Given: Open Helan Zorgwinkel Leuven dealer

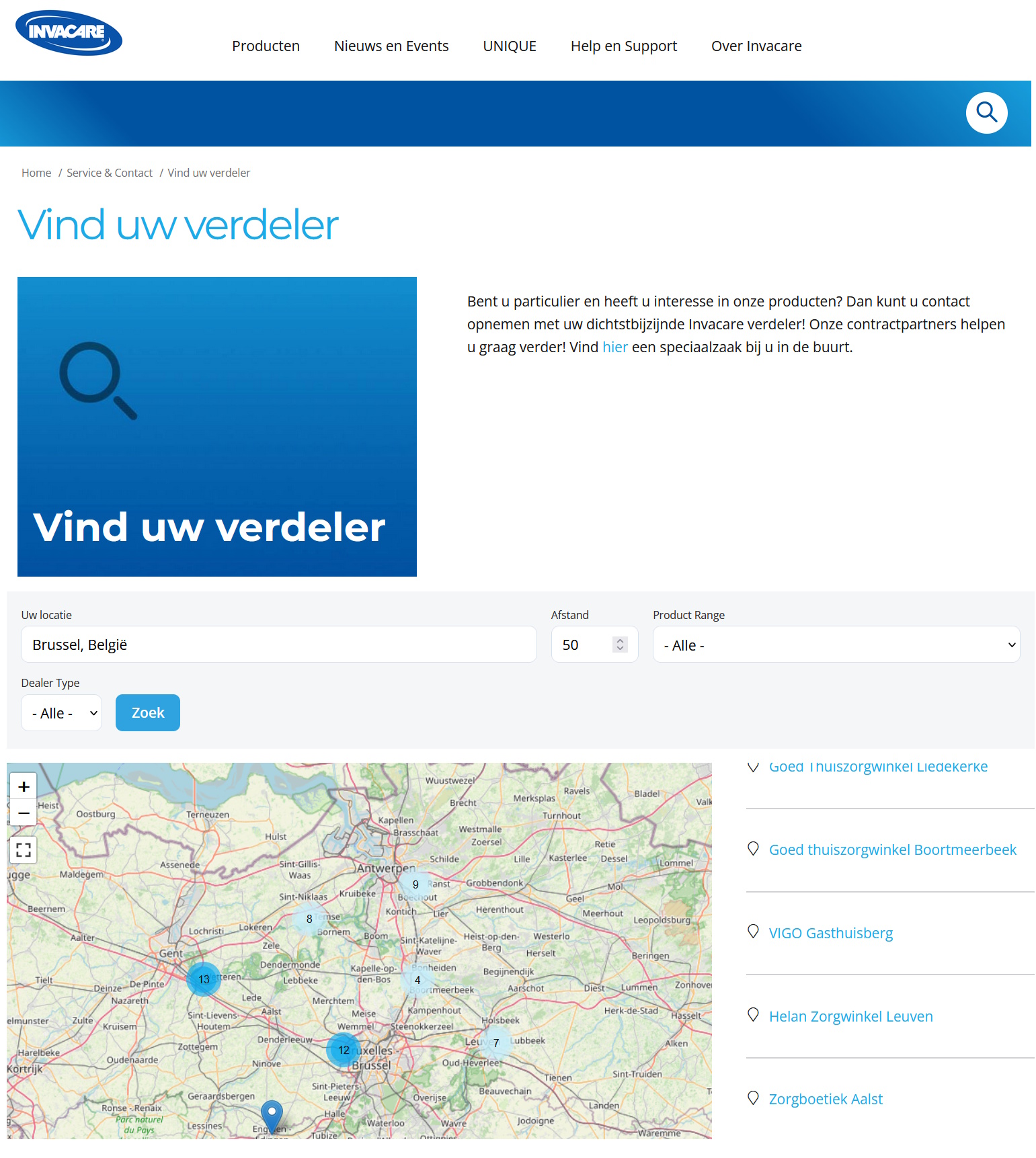Looking at the screenshot, I should coord(851,1016).
